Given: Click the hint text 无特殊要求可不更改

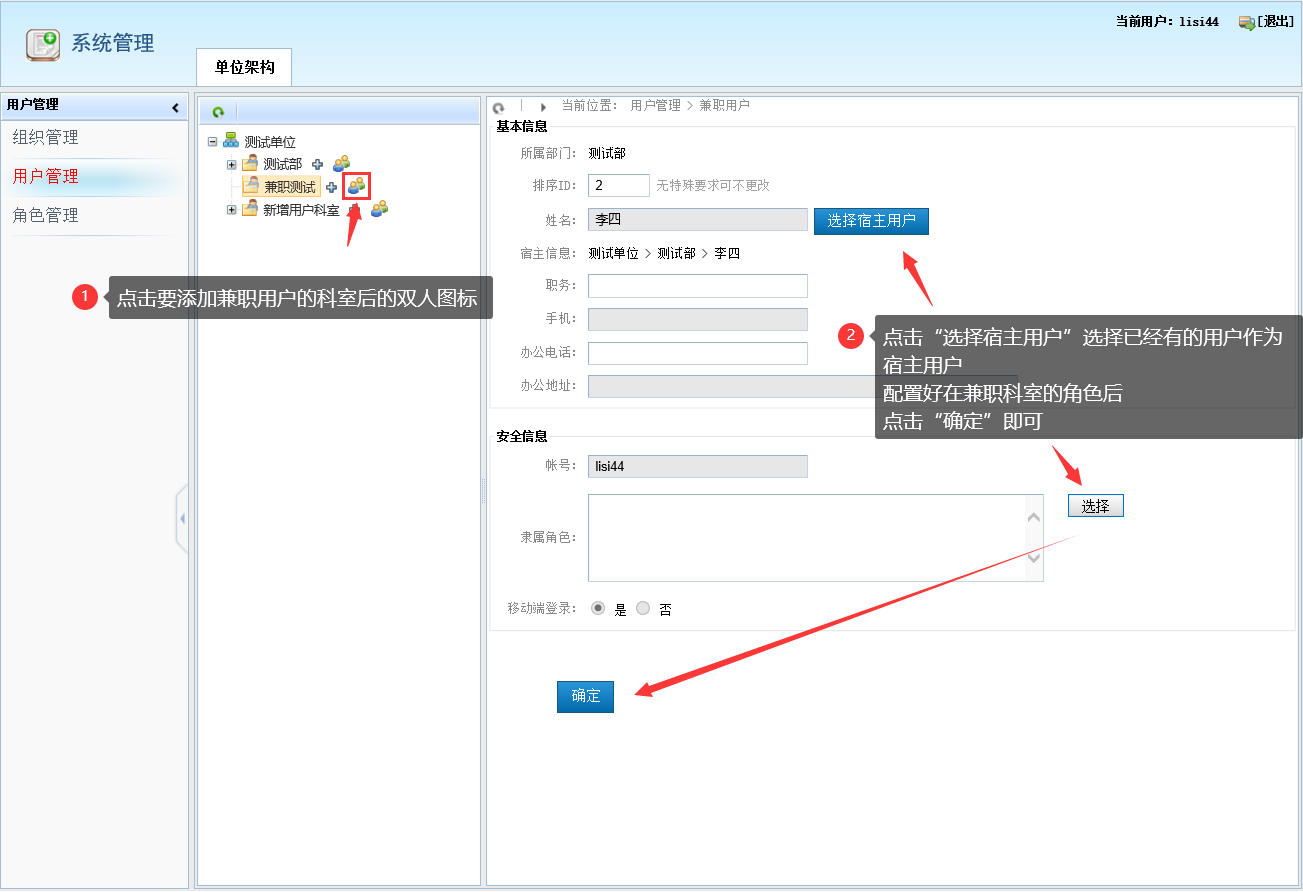Looking at the screenshot, I should click(713, 185).
